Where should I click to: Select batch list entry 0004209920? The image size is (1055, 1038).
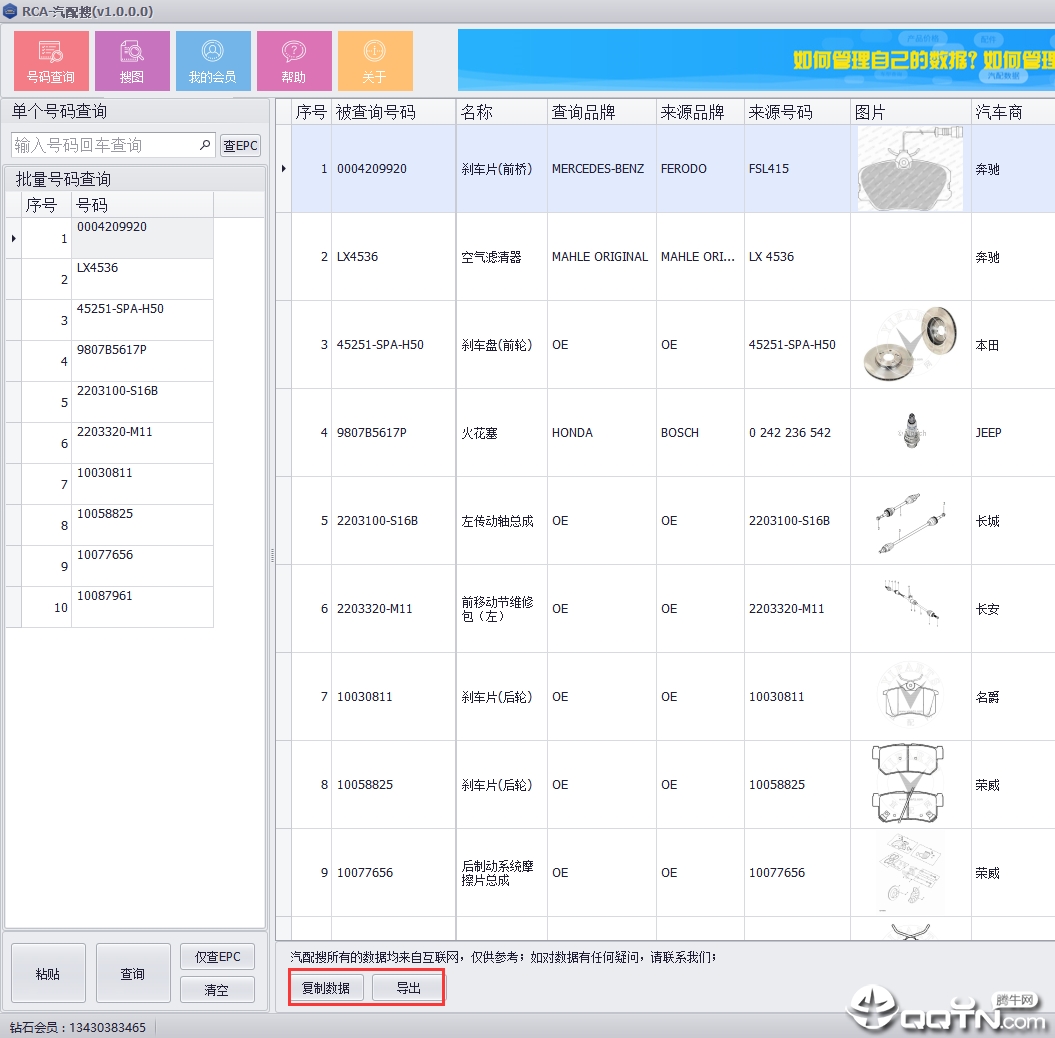point(143,238)
